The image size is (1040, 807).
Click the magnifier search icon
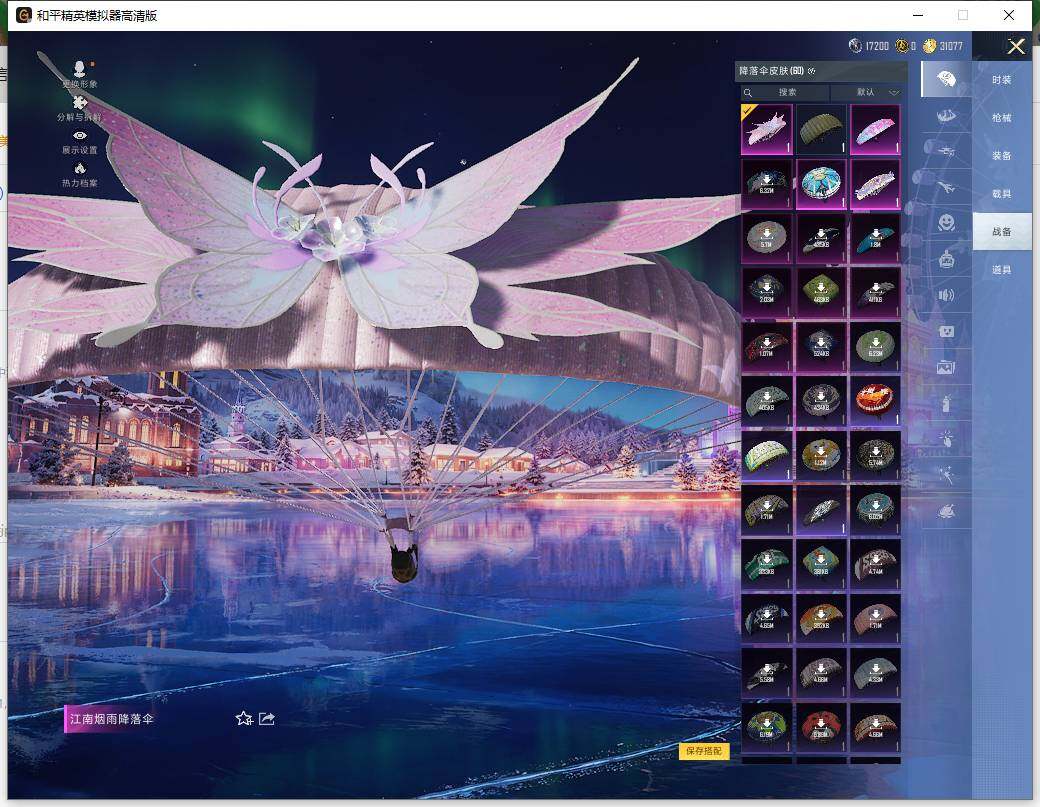(748, 92)
